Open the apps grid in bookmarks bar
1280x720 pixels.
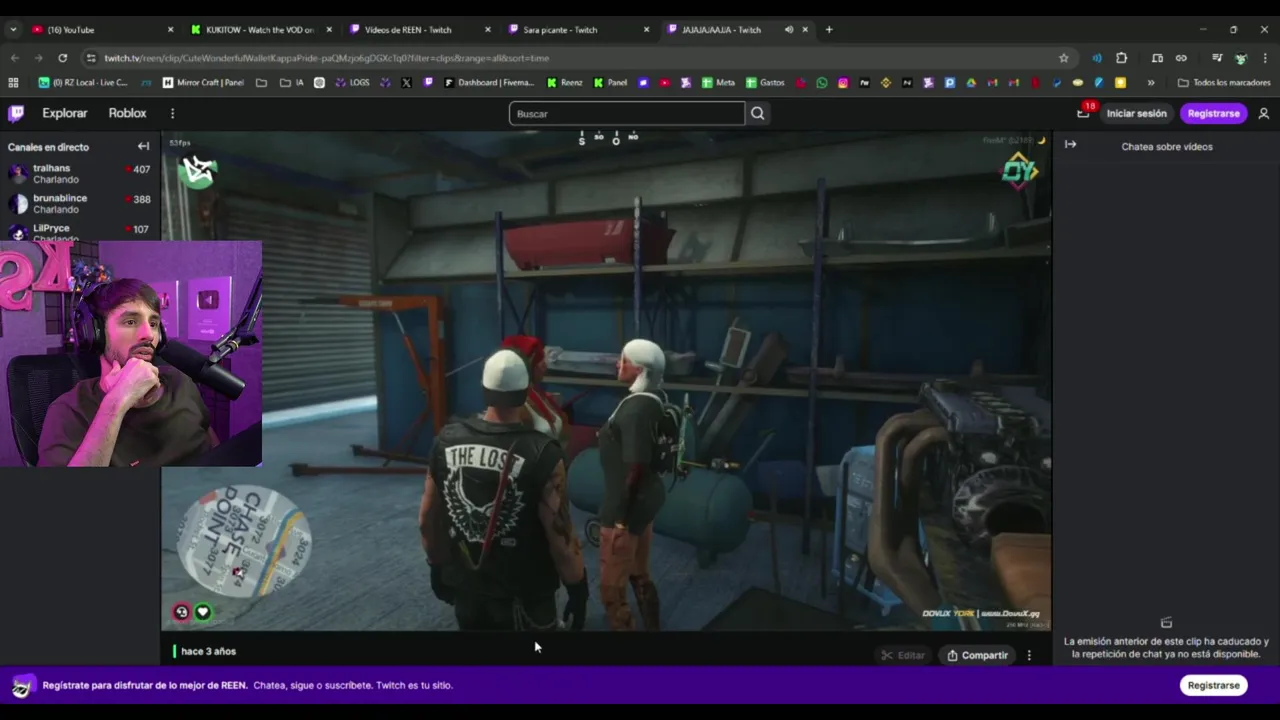click(x=13, y=83)
